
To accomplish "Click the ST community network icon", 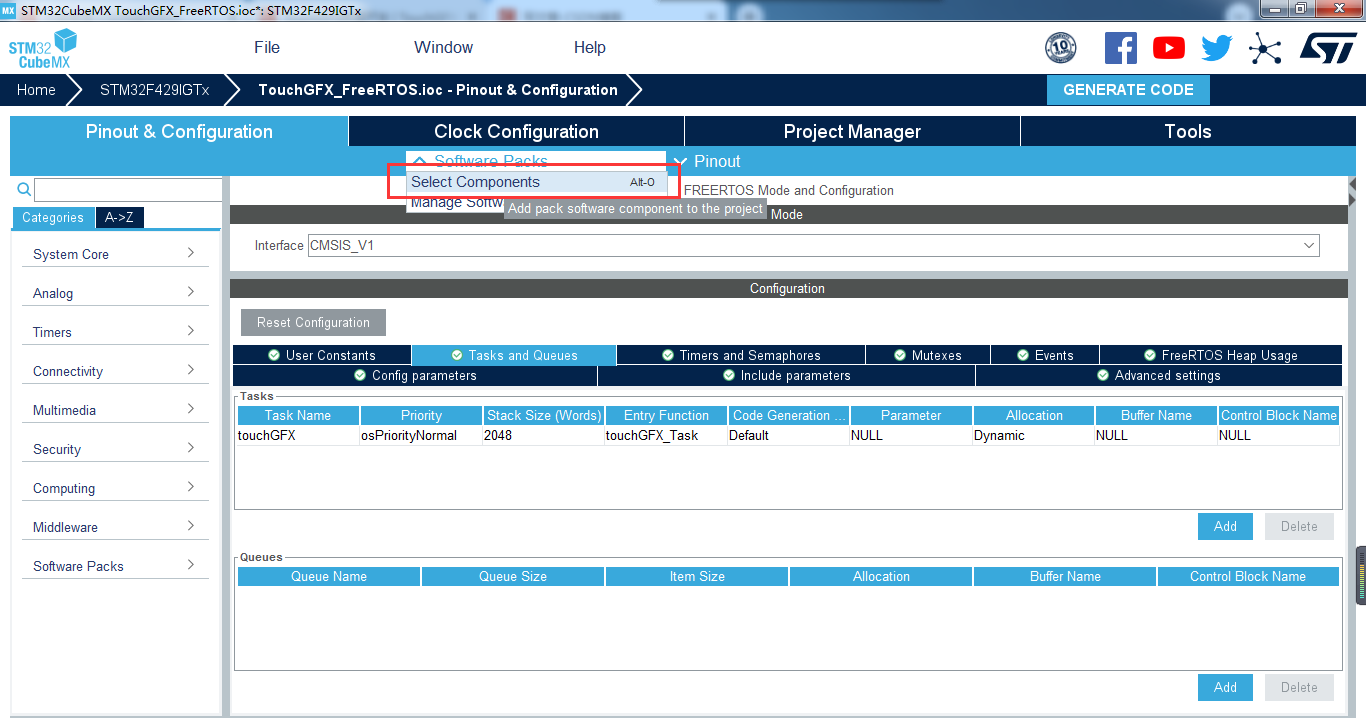I will point(1265,48).
